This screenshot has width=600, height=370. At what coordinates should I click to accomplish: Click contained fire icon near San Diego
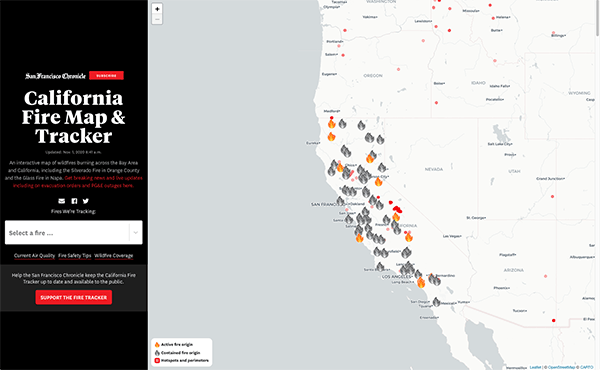point(437,302)
